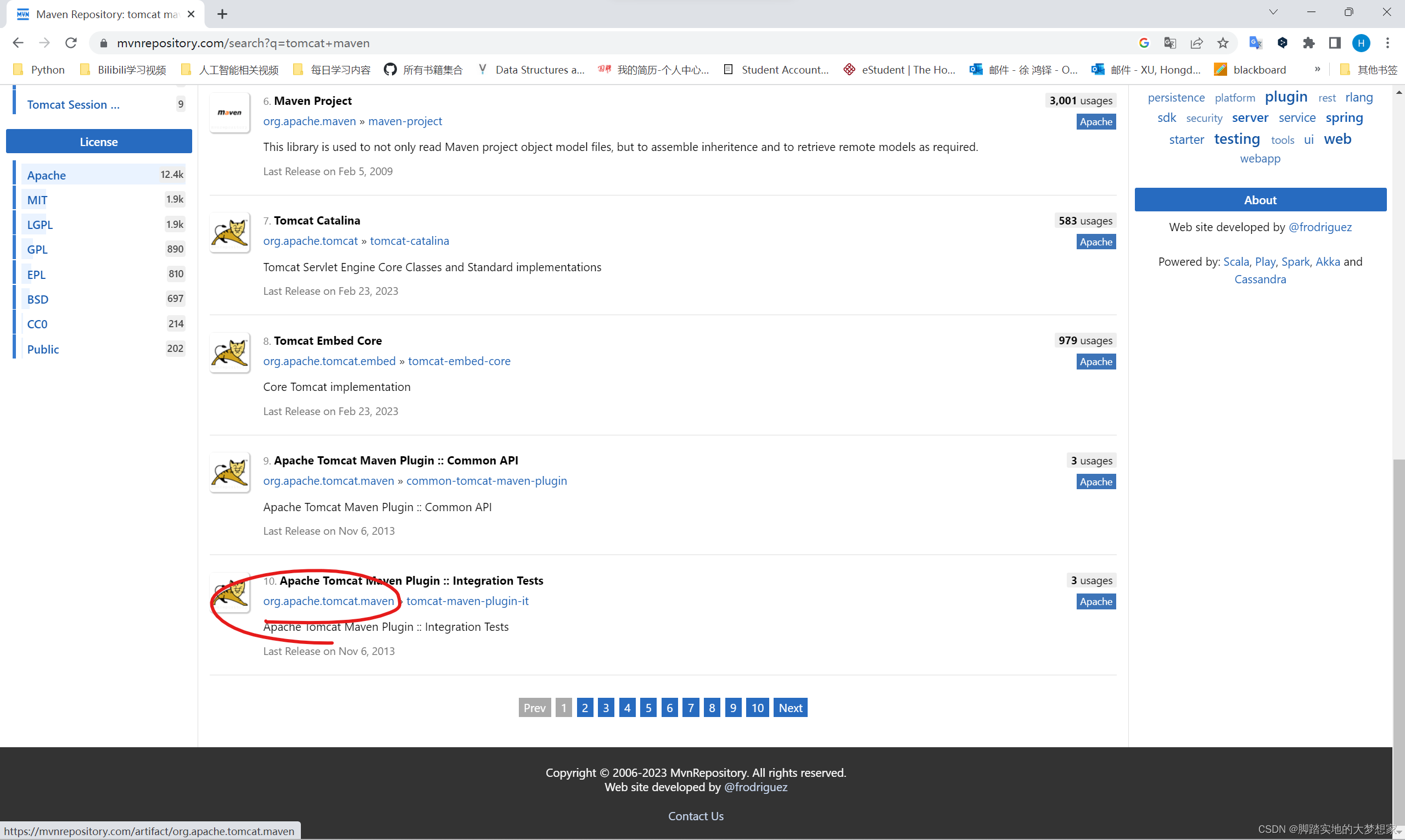Select the webapp tag
The height and width of the screenshot is (840, 1405).
click(x=1260, y=159)
